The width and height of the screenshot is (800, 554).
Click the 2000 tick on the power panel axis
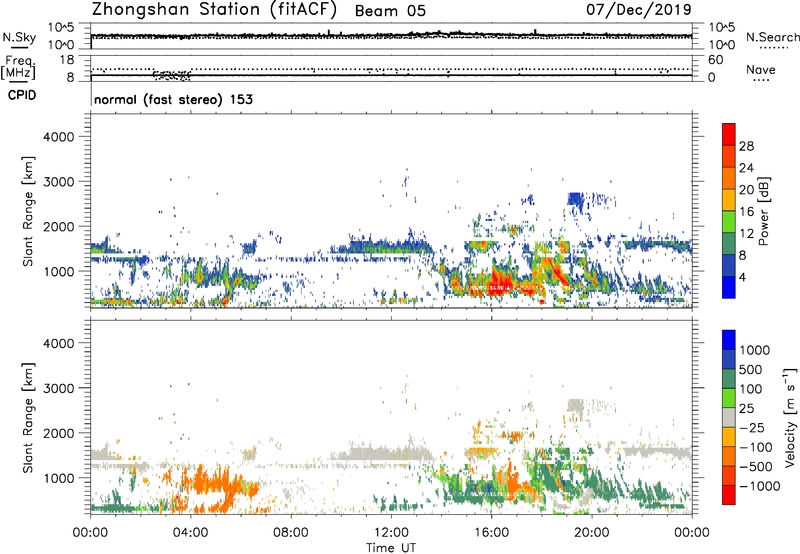click(x=58, y=226)
